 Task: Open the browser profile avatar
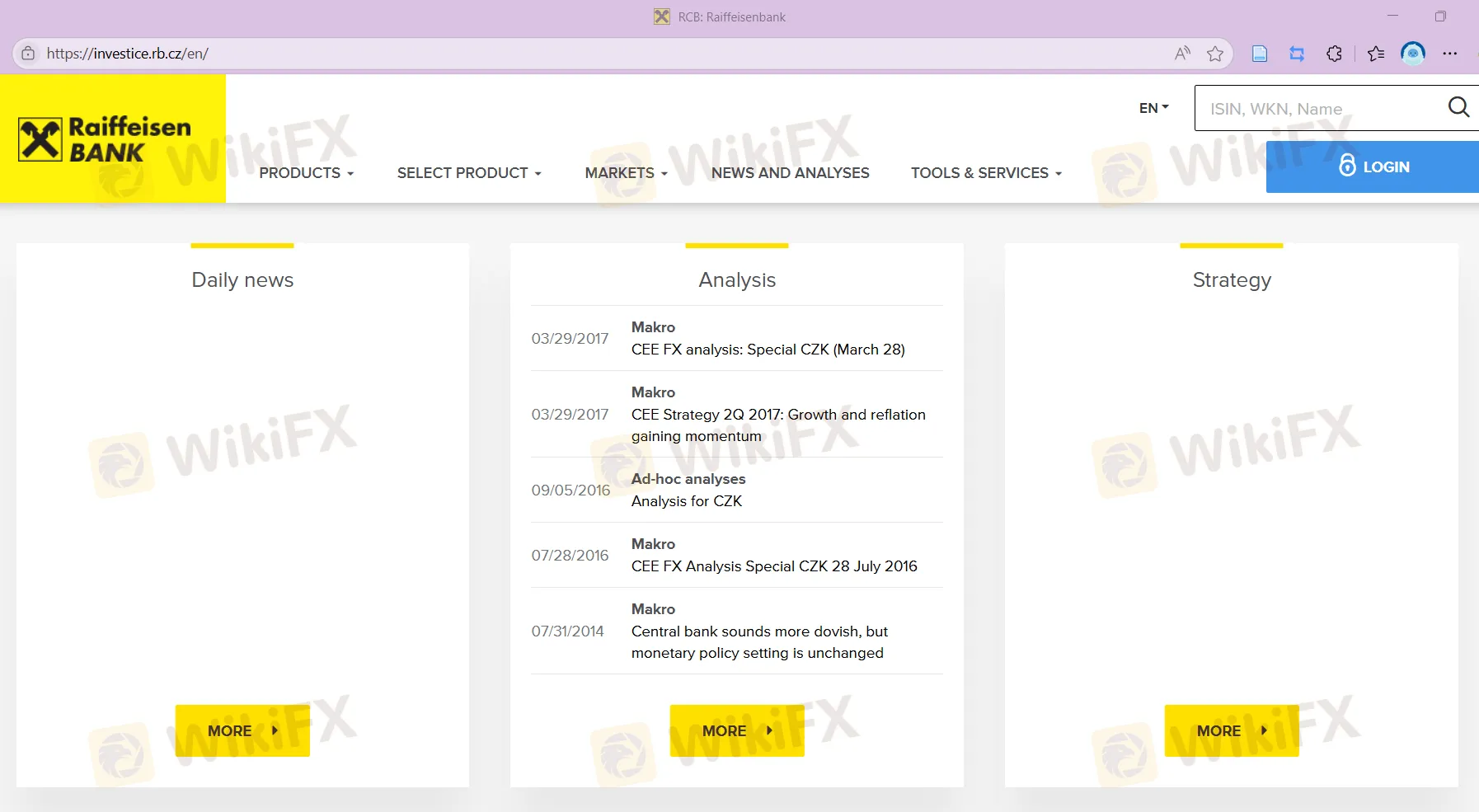(x=1413, y=53)
